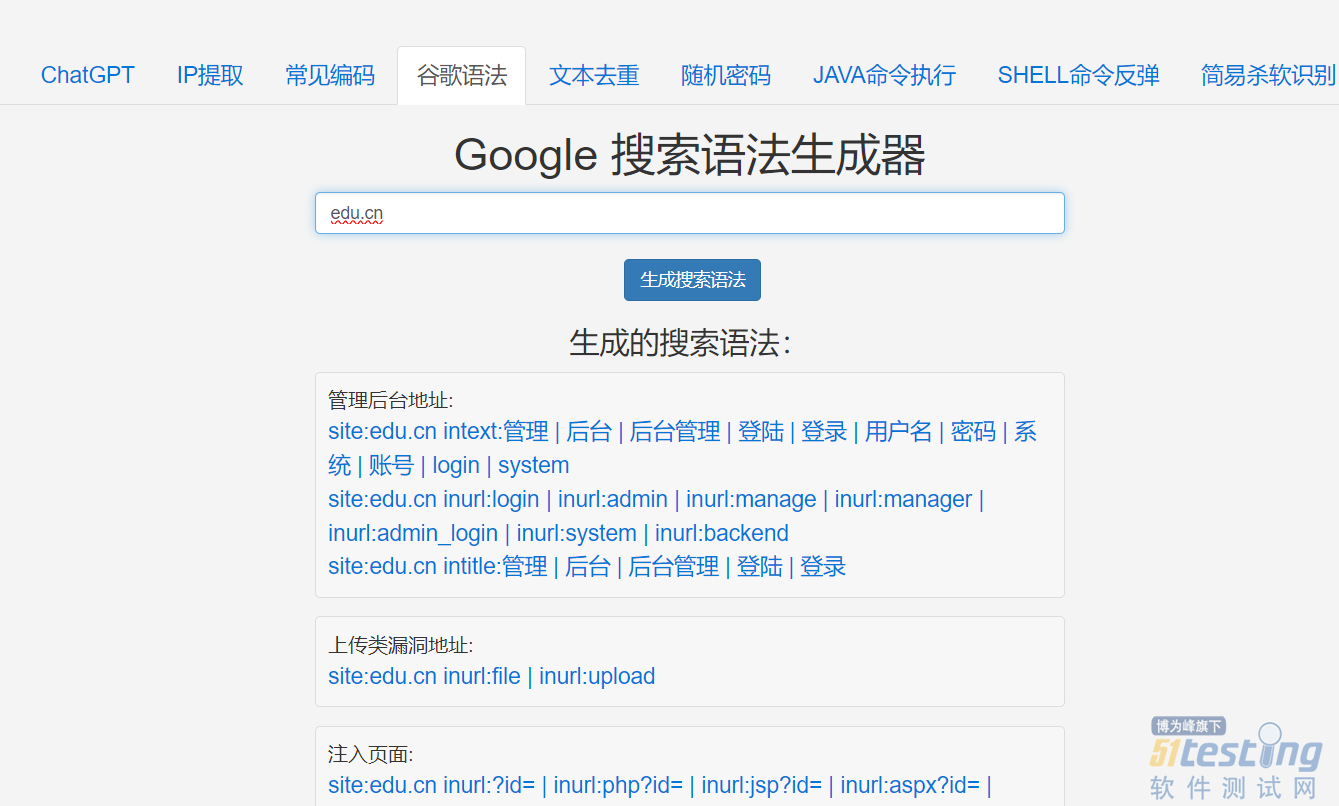This screenshot has height=806, width=1339.
Task: Select the JAVA命令执行 tab
Action: 883,75
